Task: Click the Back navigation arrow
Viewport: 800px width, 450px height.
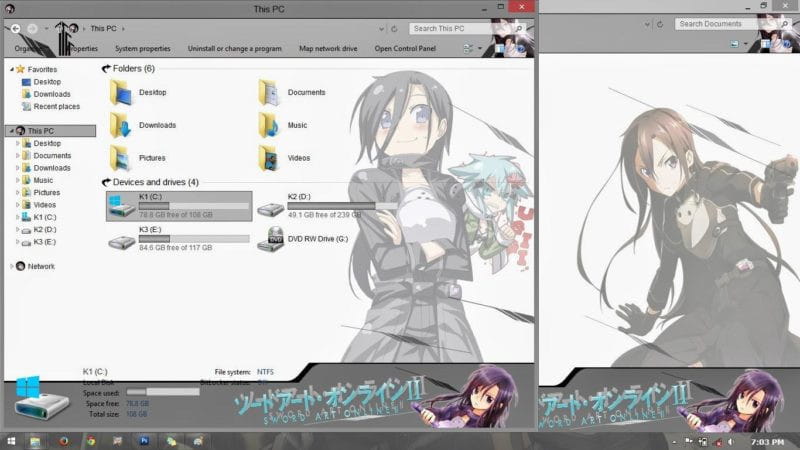Action: 16,29
